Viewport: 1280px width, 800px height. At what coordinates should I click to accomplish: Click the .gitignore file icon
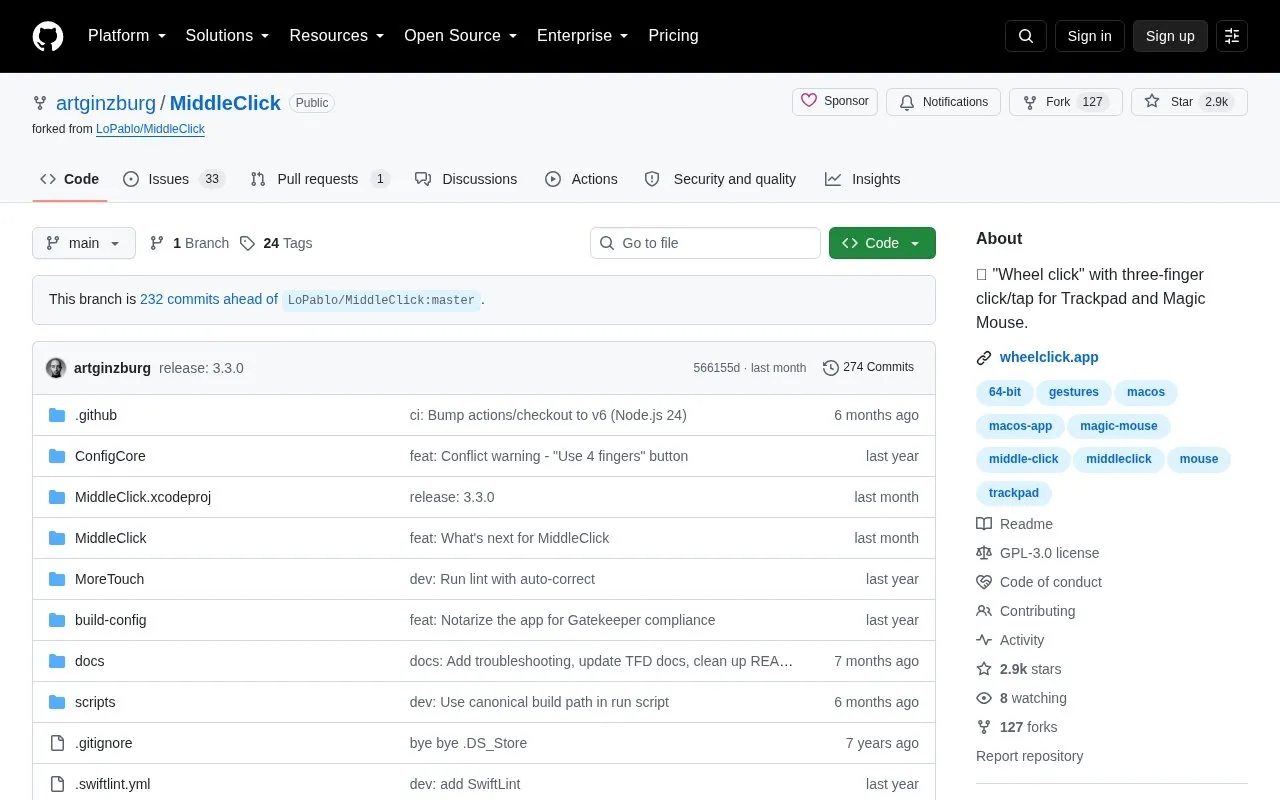pyautogui.click(x=57, y=743)
